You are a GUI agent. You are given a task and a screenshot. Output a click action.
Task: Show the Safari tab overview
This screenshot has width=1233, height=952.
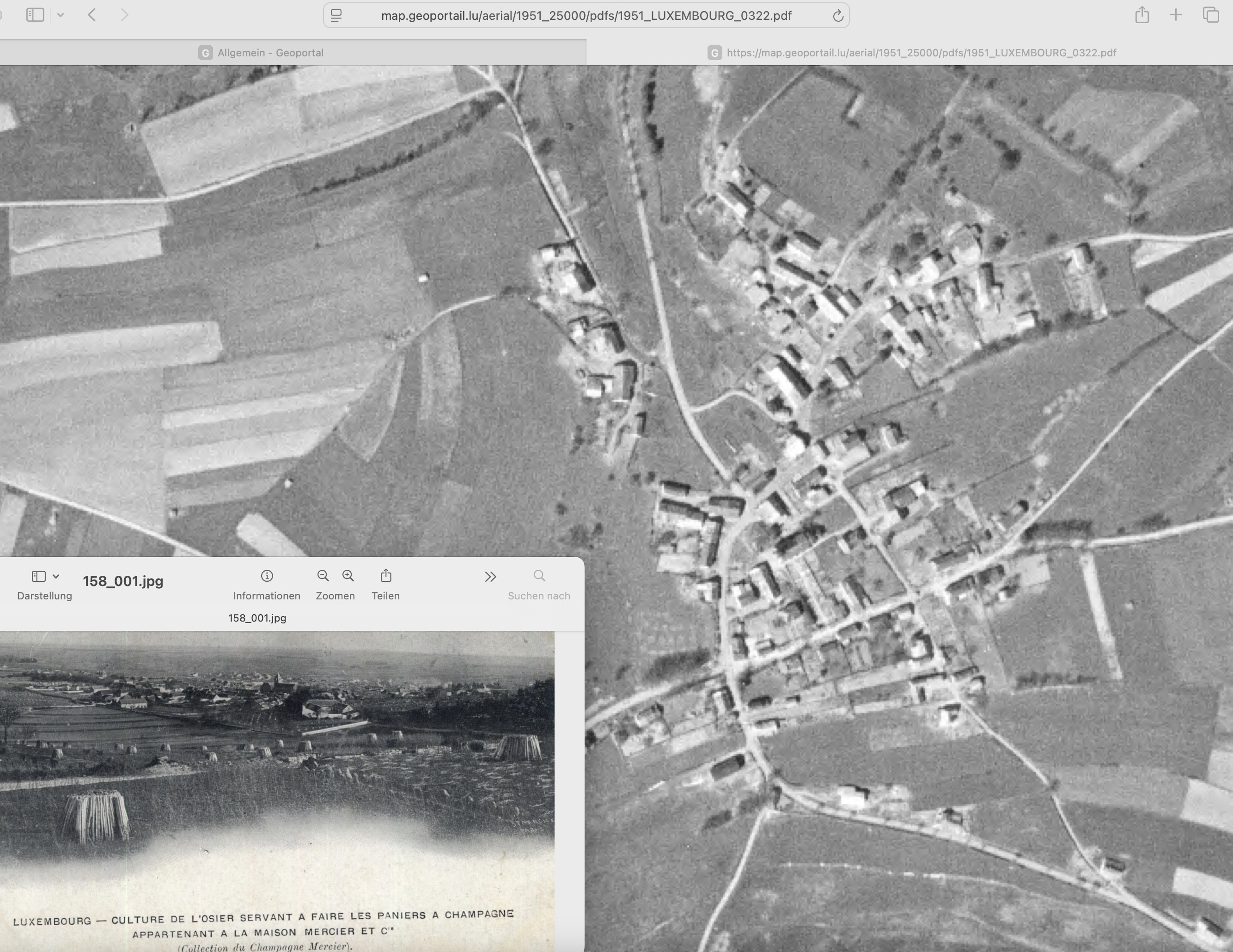click(1210, 15)
